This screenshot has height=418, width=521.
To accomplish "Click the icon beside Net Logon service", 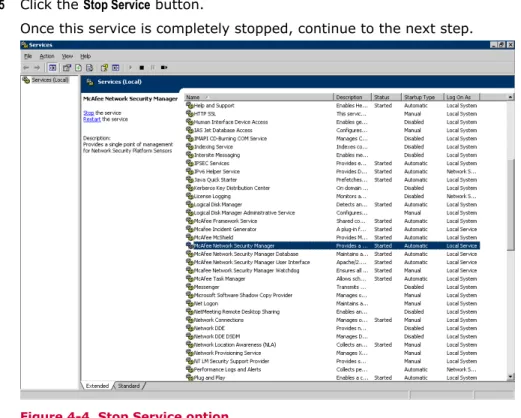I will point(190,303).
